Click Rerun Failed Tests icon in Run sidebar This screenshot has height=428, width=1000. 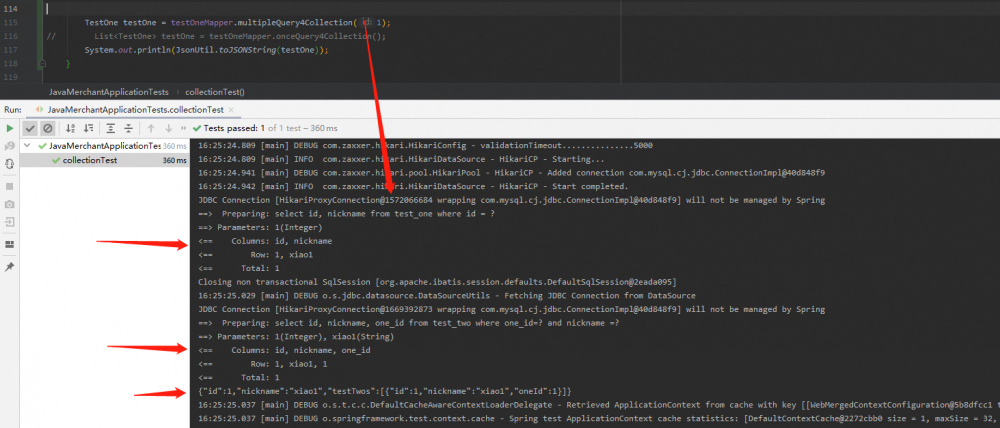coord(10,146)
